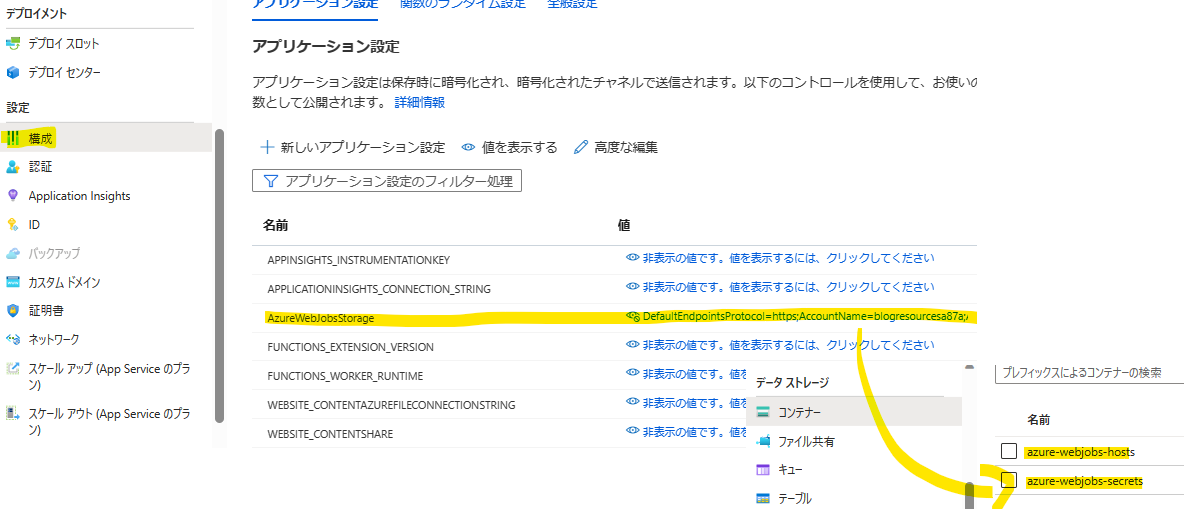The height and width of the screenshot is (519, 1184).
Task: Click the カスタム ドメイン icon
Action: pyautogui.click(x=12, y=282)
